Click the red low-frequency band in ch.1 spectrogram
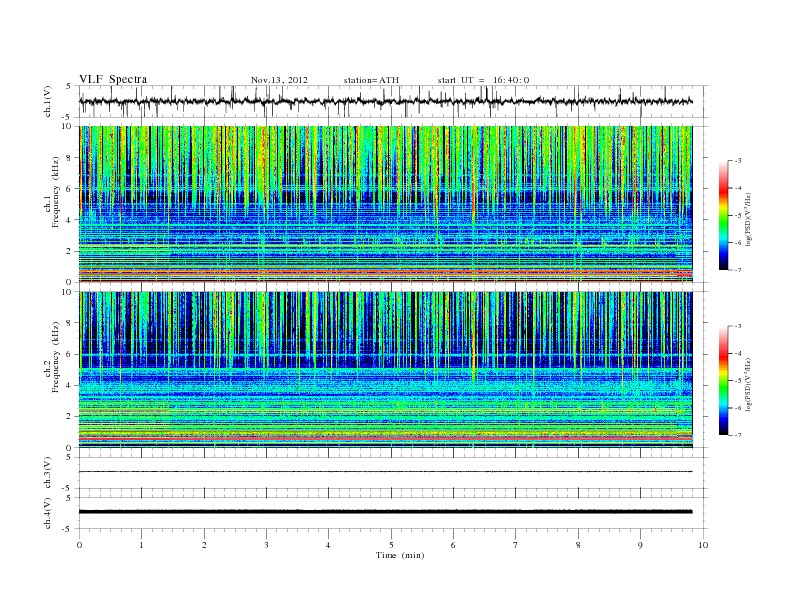This screenshot has width=792, height=612. click(x=385, y=273)
